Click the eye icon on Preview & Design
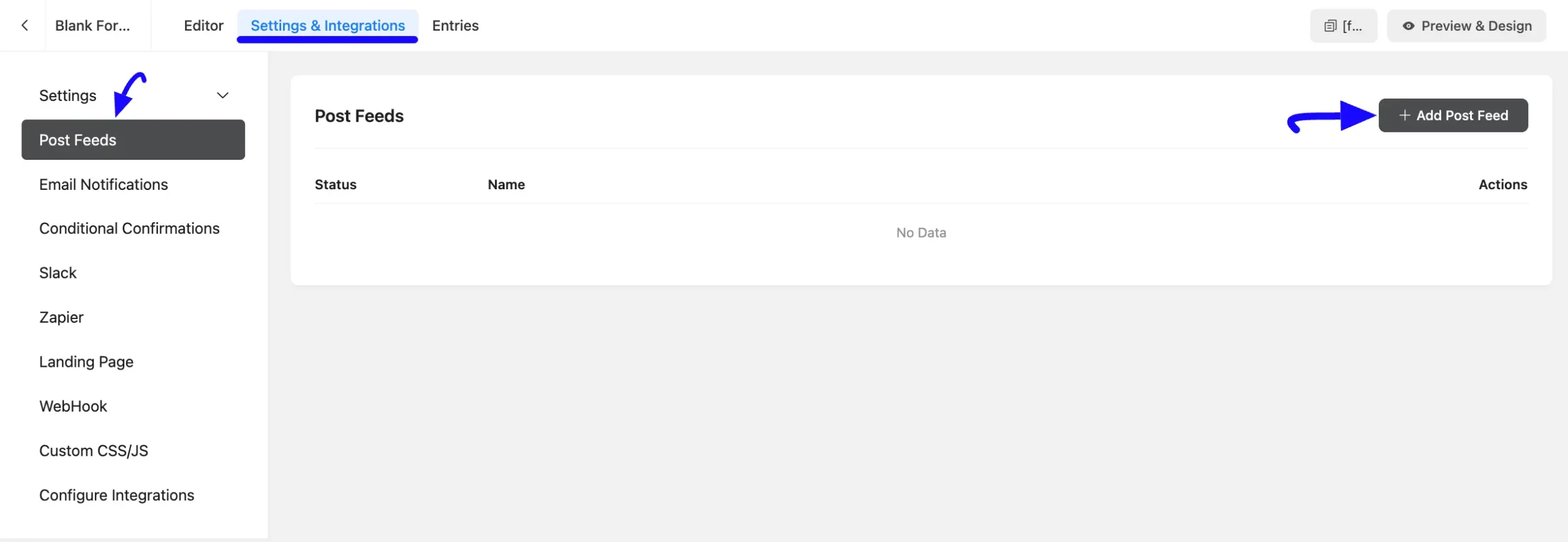This screenshot has width=1568, height=542. 1408,26
